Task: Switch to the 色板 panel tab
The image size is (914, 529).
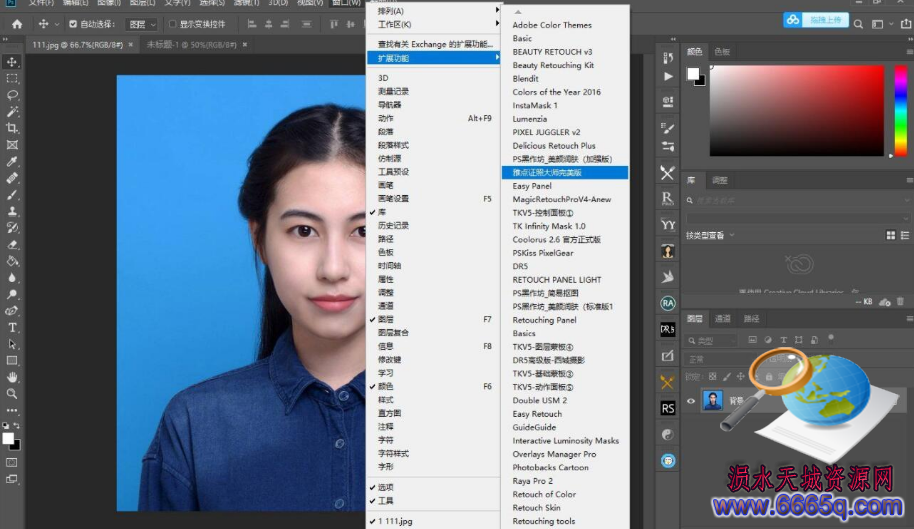Action: (722, 52)
